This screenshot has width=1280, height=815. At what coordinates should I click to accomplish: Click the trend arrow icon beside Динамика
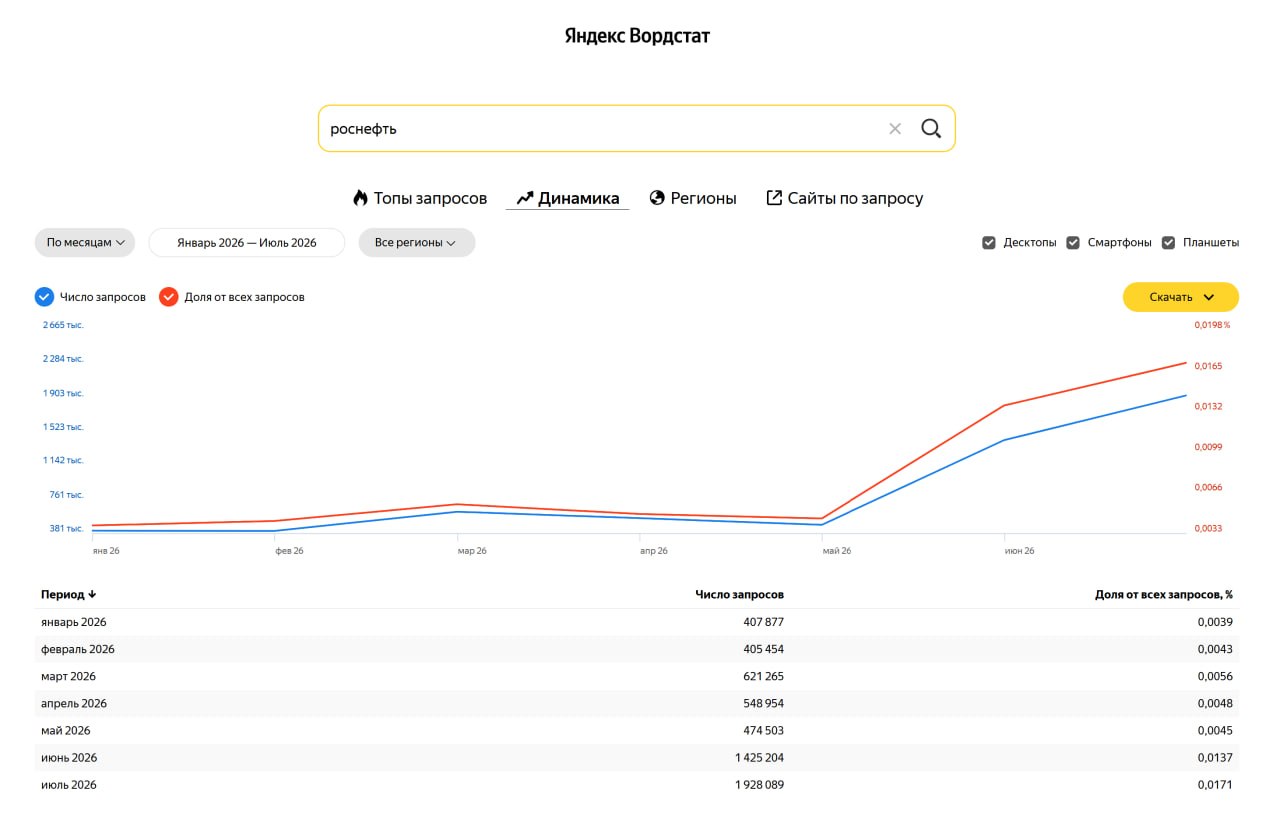coord(525,198)
